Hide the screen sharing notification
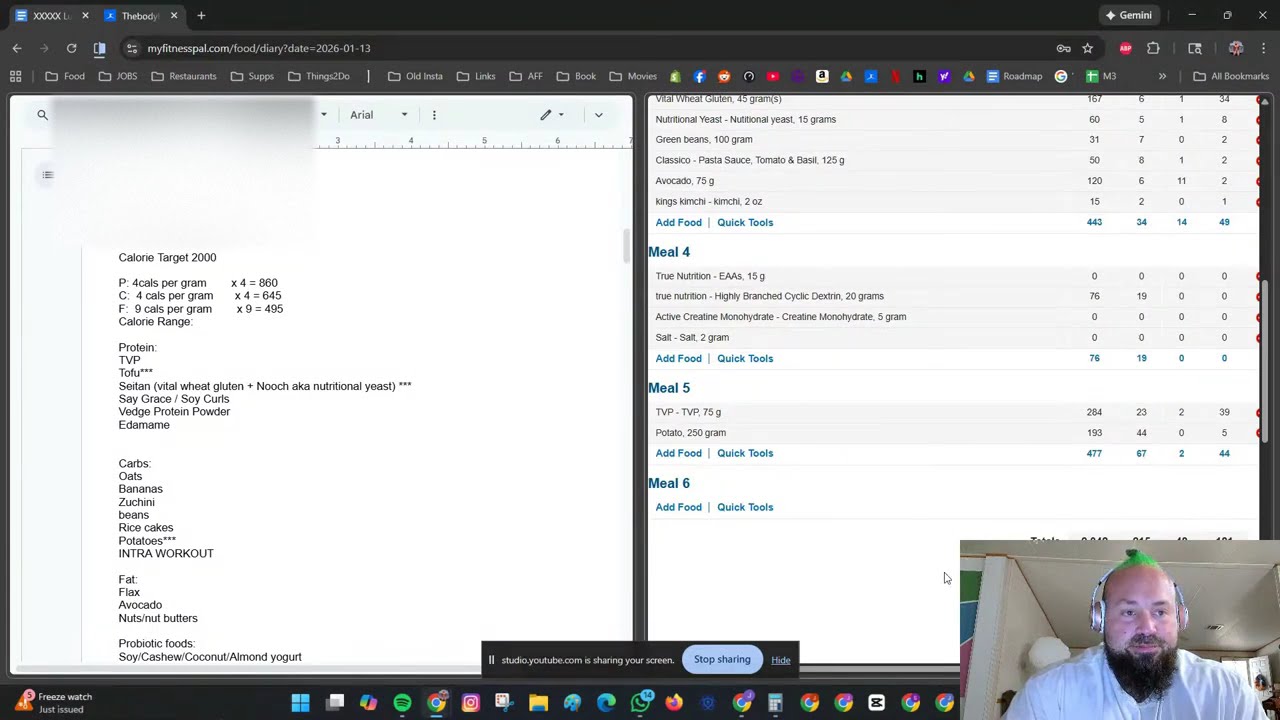This screenshot has width=1280, height=720. click(x=780, y=660)
